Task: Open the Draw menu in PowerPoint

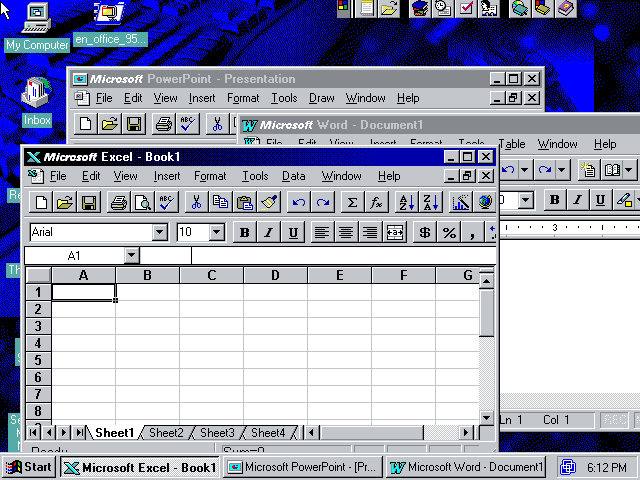Action: tap(322, 98)
